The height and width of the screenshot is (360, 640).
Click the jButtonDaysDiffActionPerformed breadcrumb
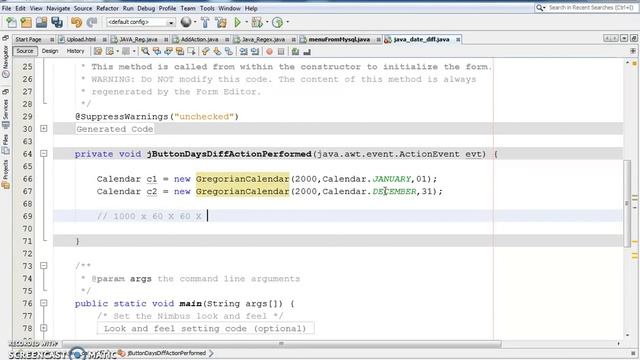click(166, 353)
